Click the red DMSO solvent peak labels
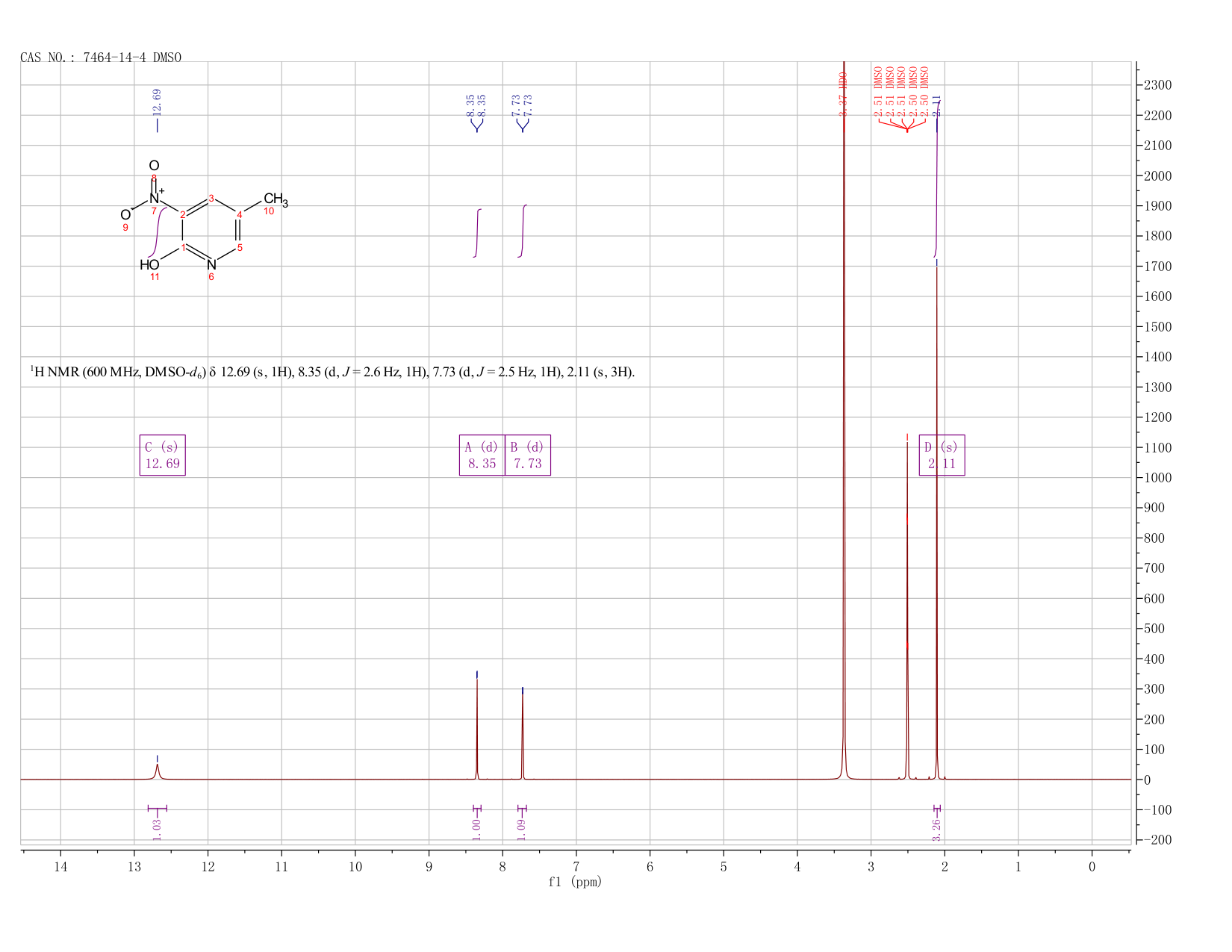The height and width of the screenshot is (952, 1232). (x=901, y=91)
